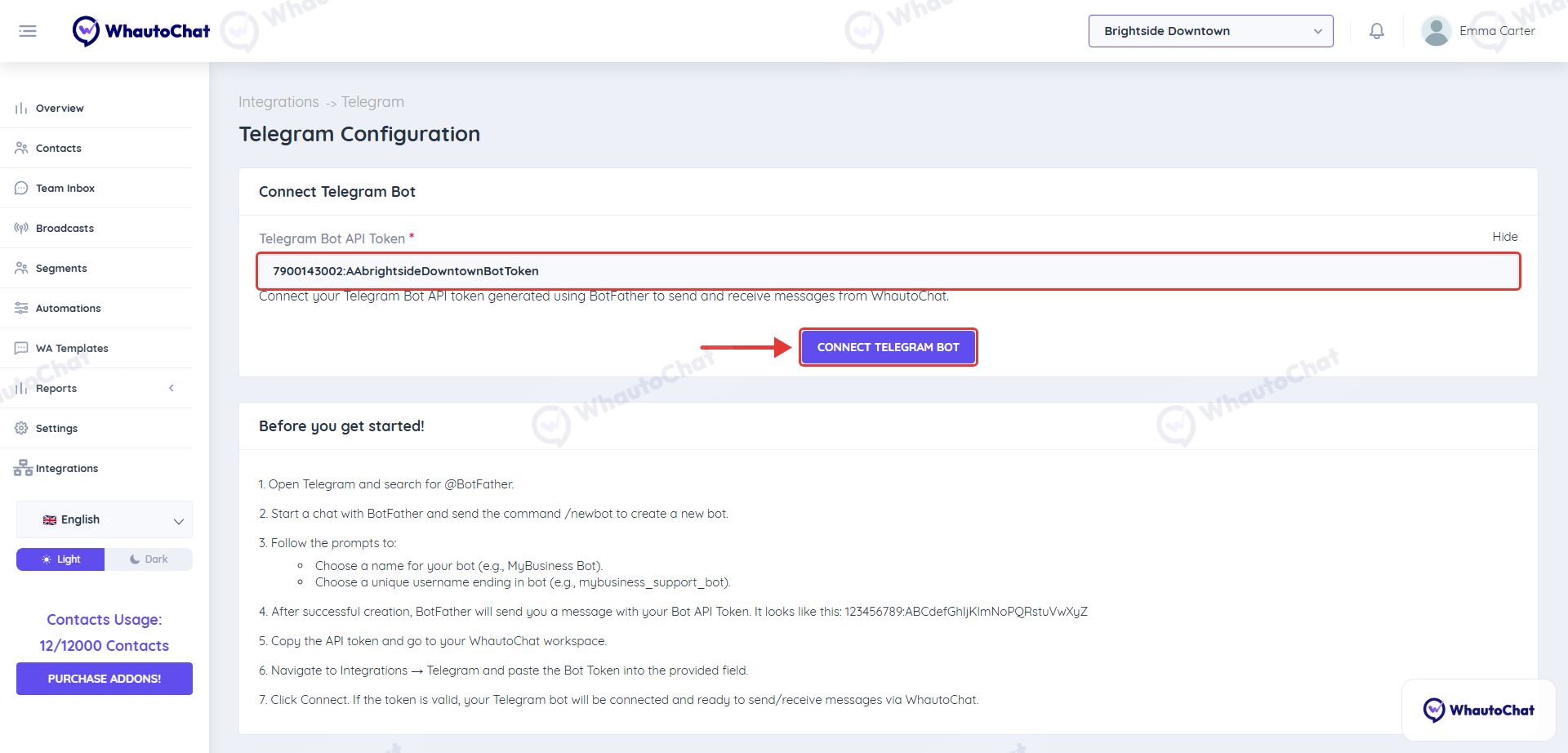Click the Telegram Configuration page title
The width and height of the screenshot is (1568, 753).
click(359, 134)
